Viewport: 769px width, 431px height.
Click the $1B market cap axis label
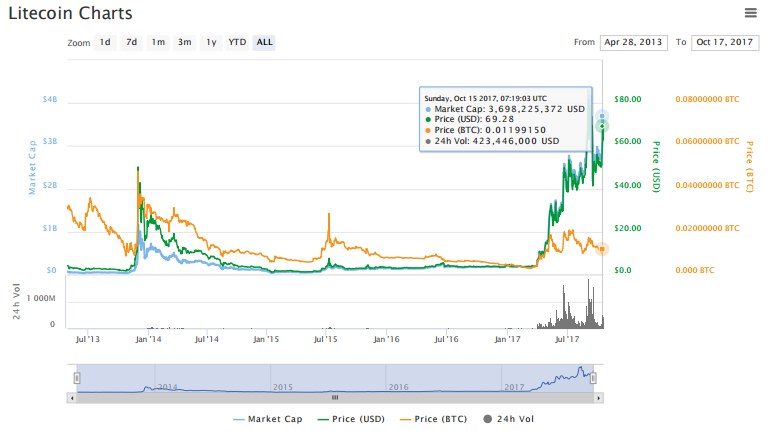tap(50, 228)
